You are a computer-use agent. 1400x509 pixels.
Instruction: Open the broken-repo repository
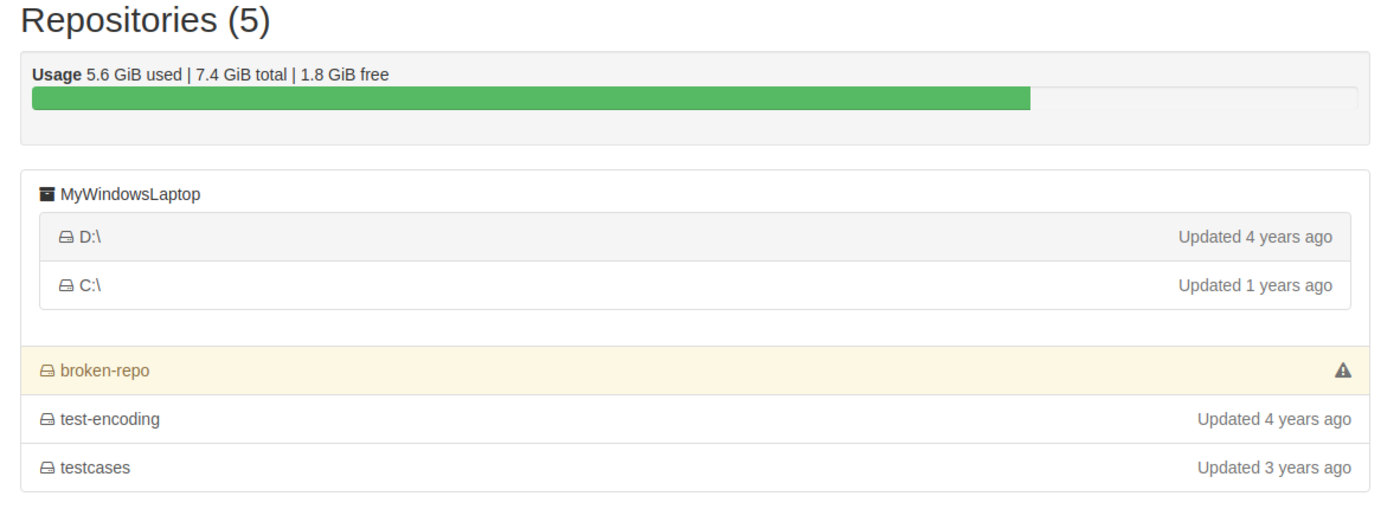point(105,371)
